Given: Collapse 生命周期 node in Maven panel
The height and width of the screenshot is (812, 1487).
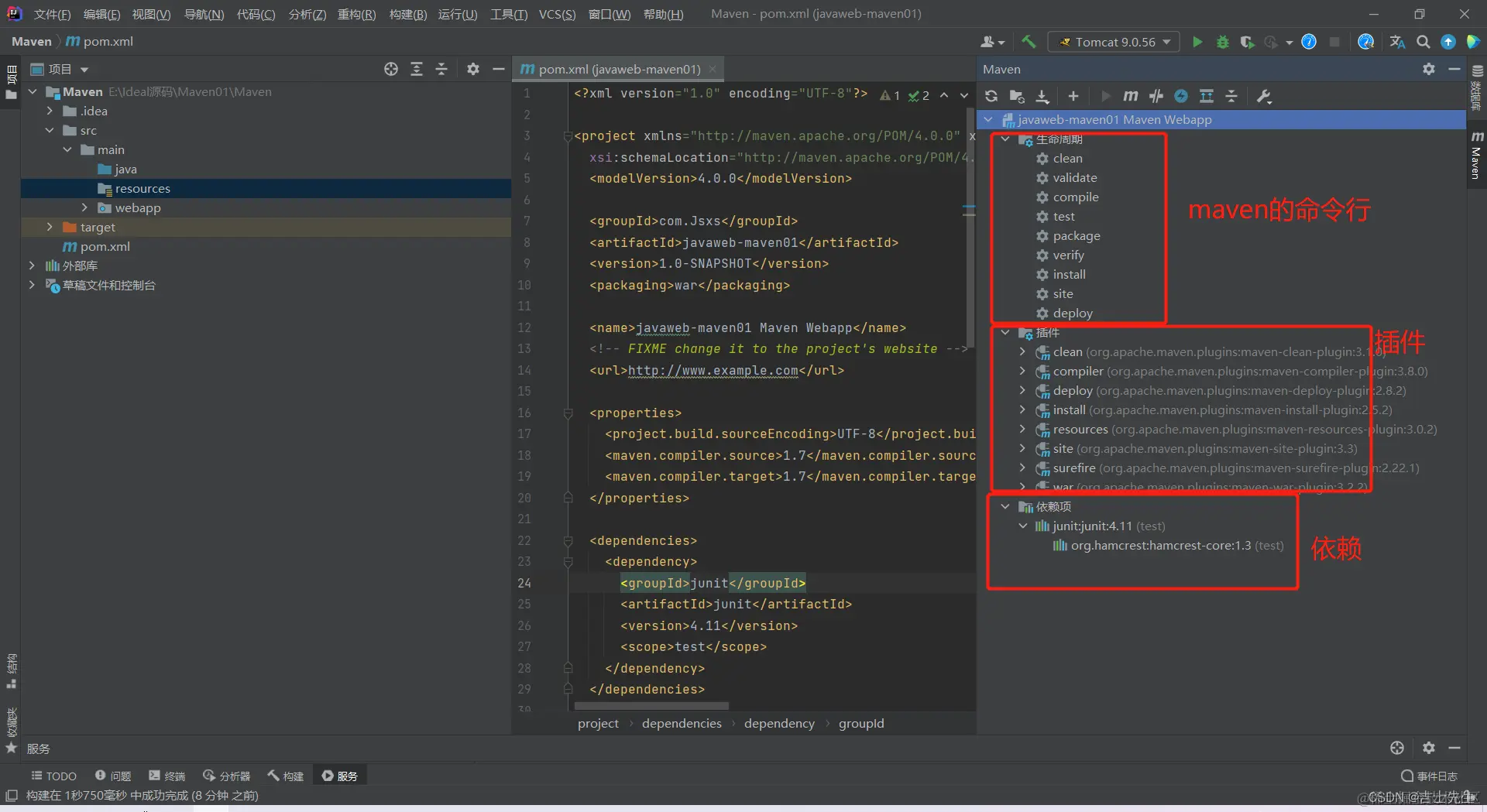Looking at the screenshot, I should [x=1005, y=139].
